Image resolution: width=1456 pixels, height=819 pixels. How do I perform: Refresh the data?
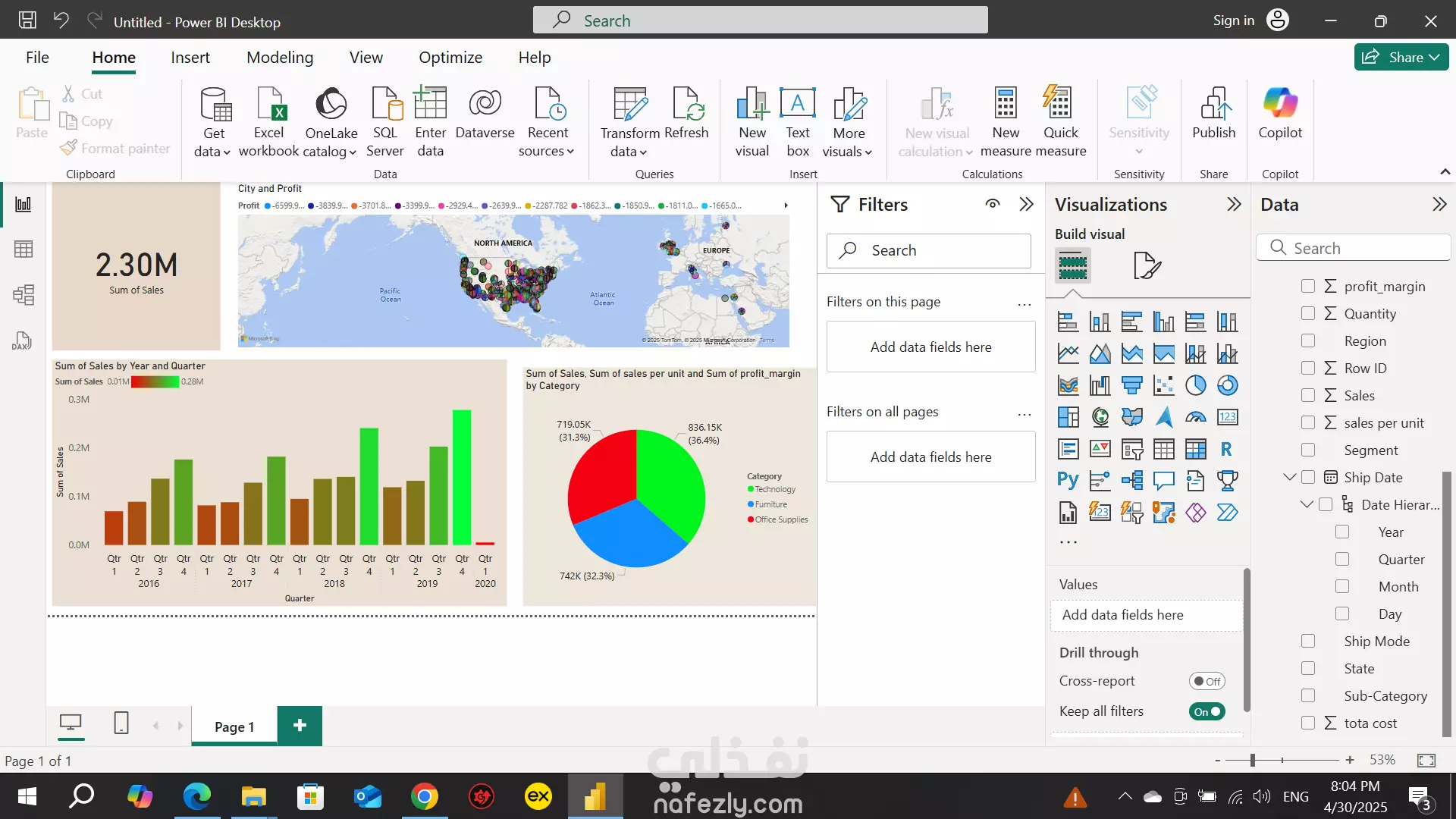[686, 114]
